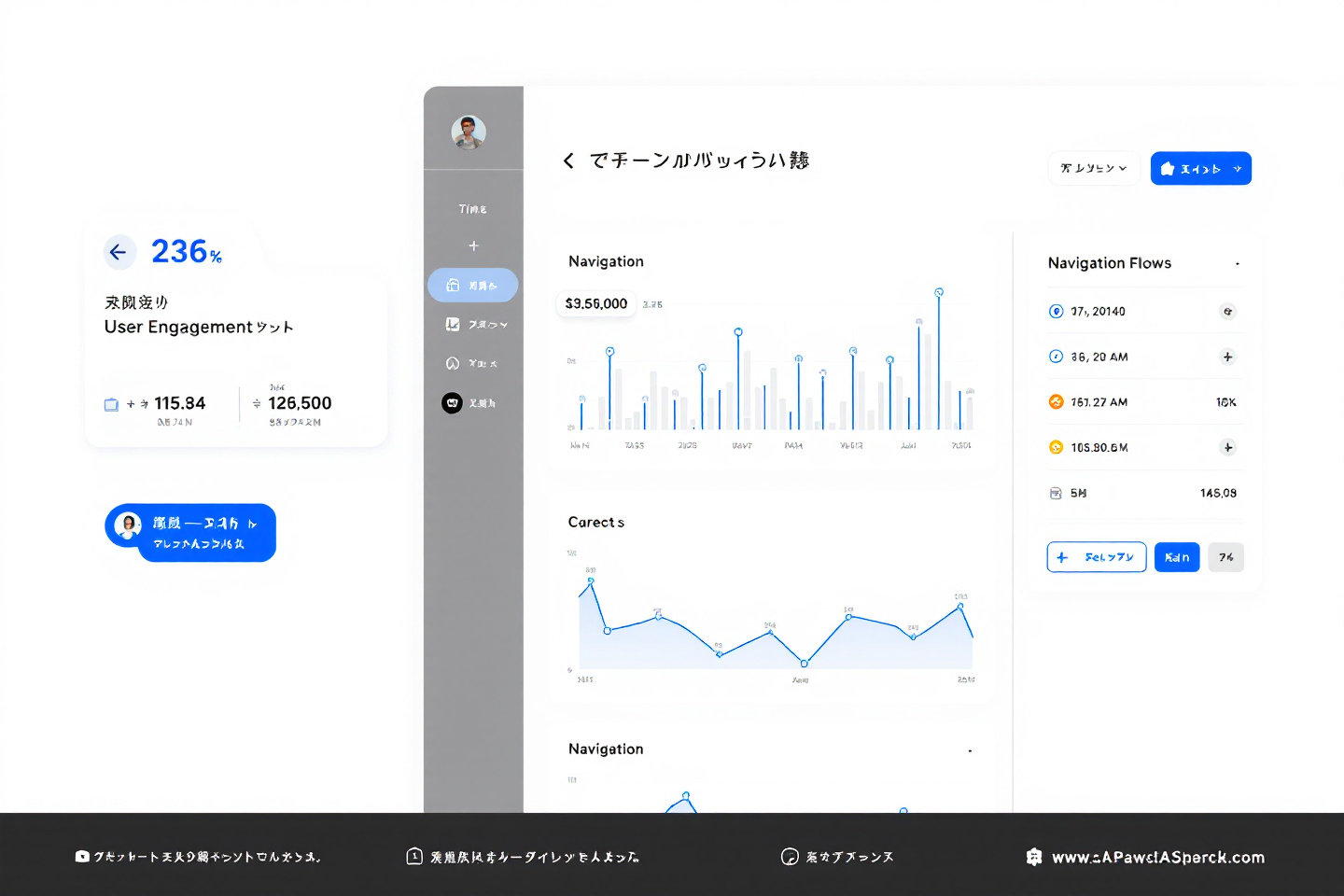Click the third sidebar icon item
Screen dimensions: 1344x896
pos(472,363)
